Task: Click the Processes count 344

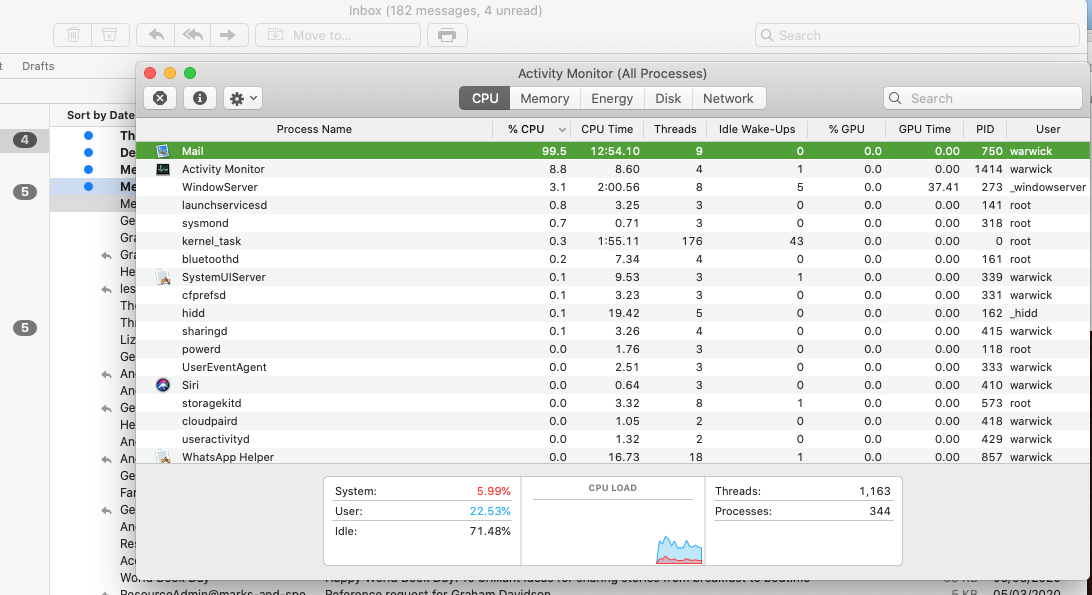Action: (x=880, y=511)
